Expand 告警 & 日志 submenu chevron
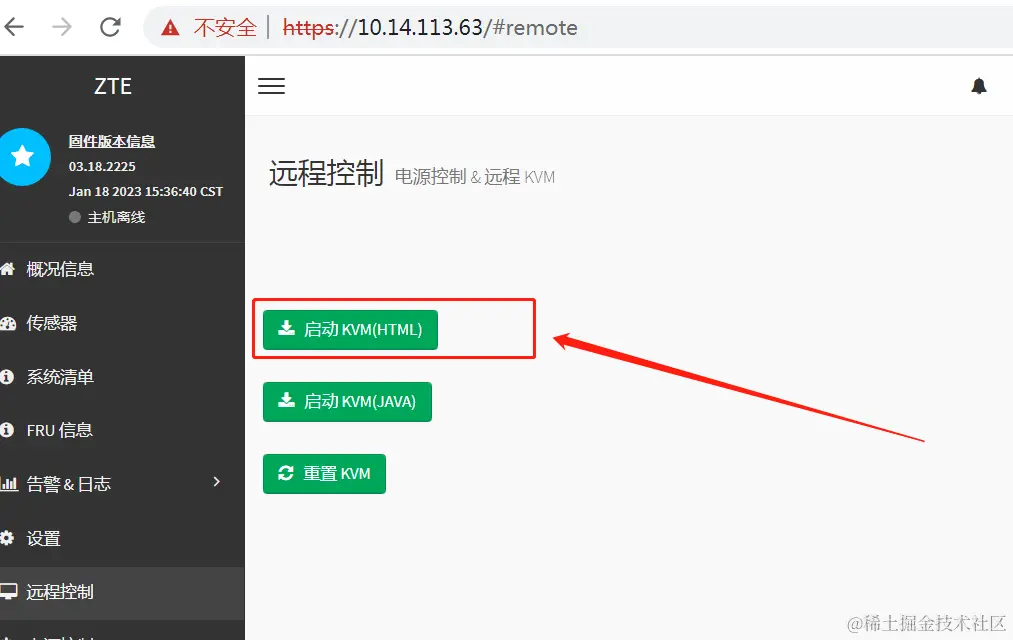The image size is (1013, 640). [216, 482]
